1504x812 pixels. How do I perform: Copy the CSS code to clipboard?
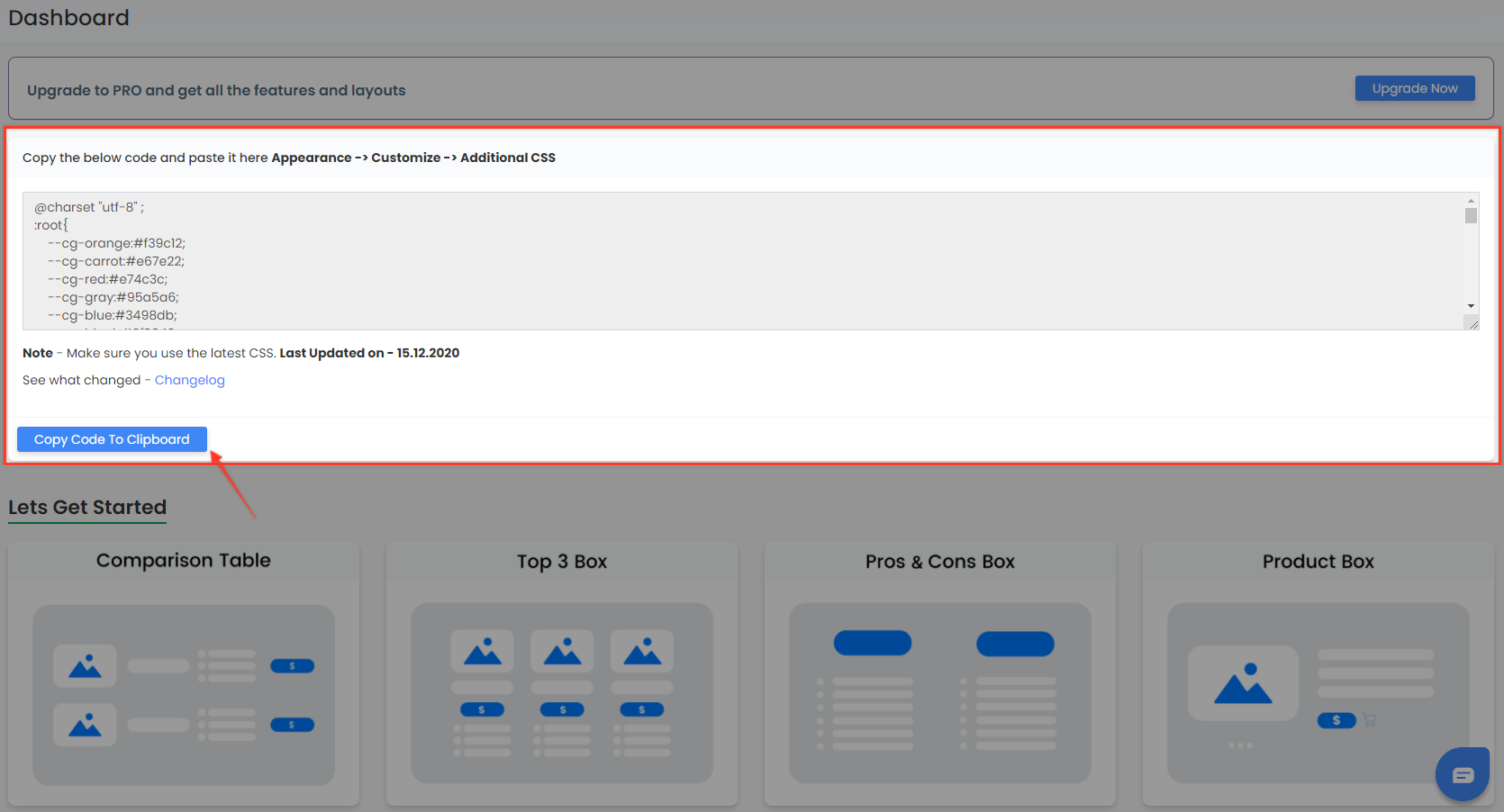click(x=112, y=439)
